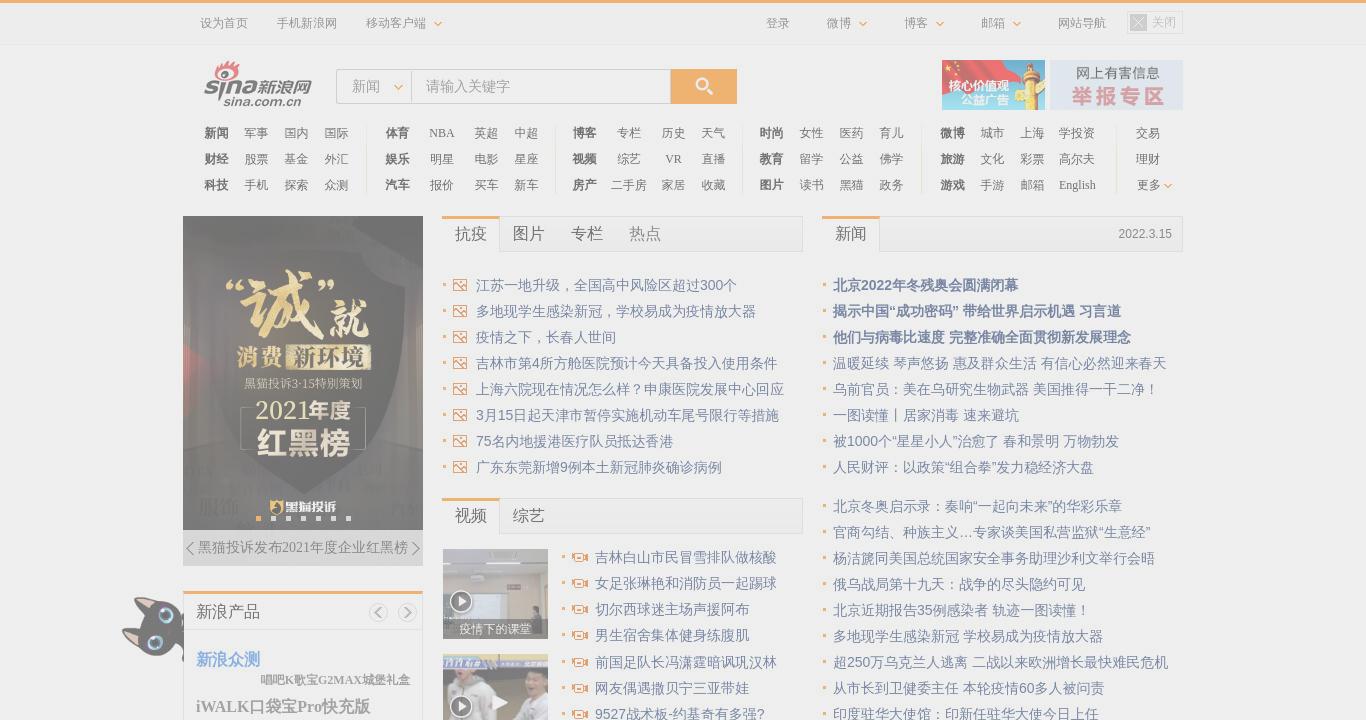Click envelope icon beside 3月15日起天津市 headline
This screenshot has width=1366, height=720.
coord(460,415)
